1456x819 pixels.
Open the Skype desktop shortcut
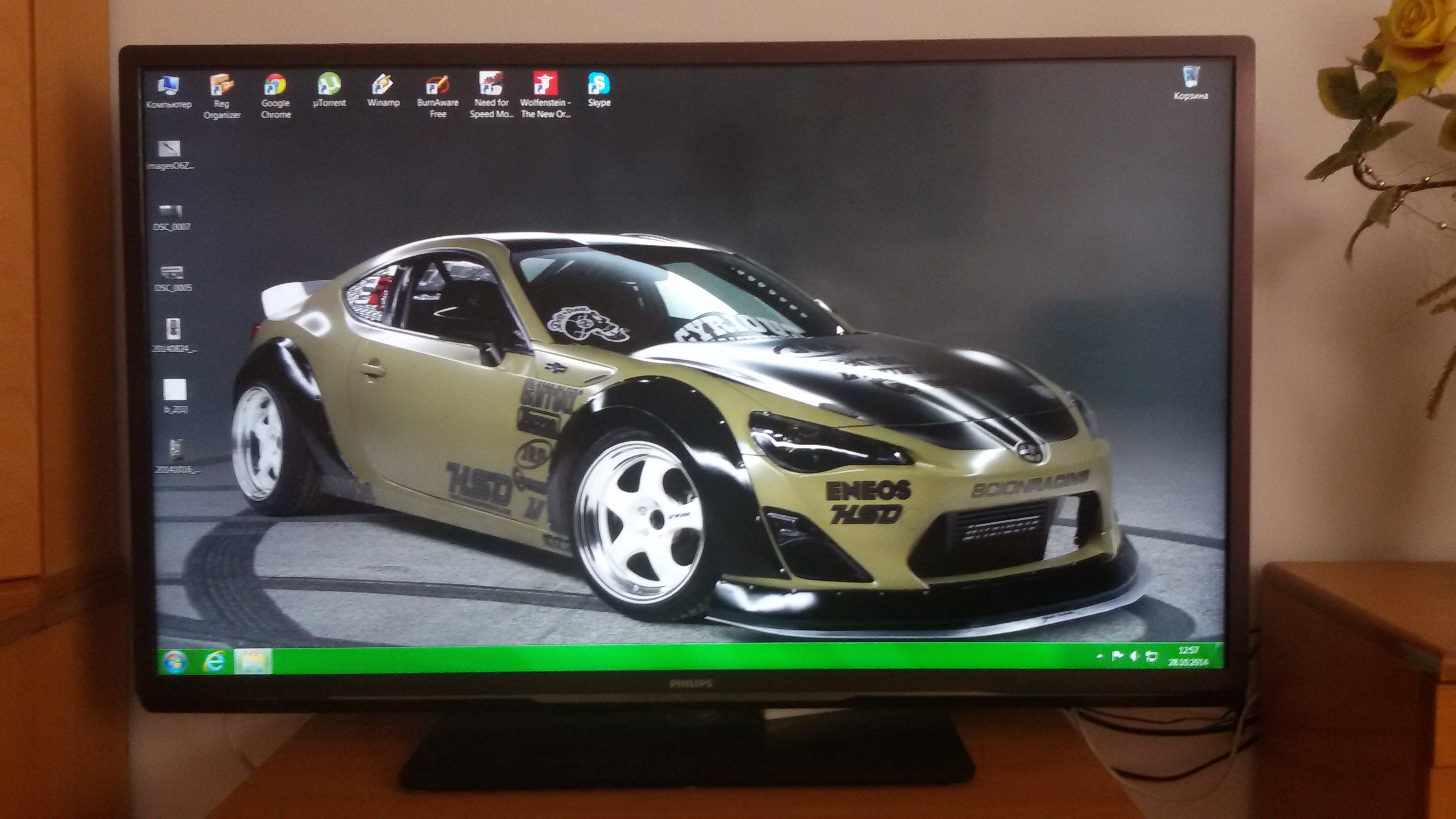(x=599, y=89)
